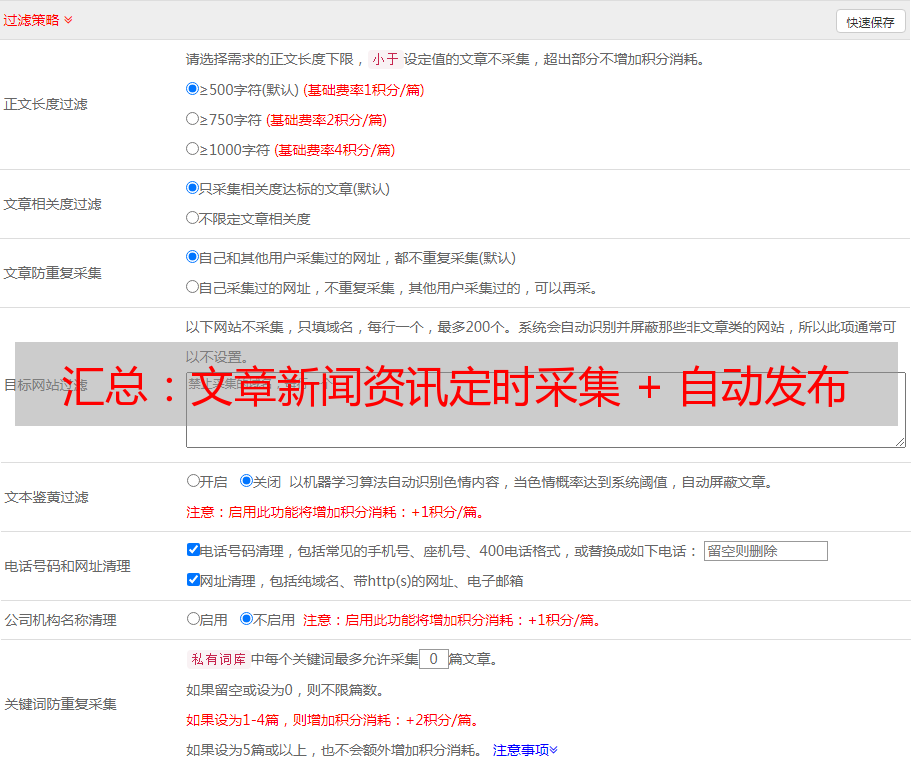Select 自己采集过的网址,不重复采集 option
The height and width of the screenshot is (768, 912).
pos(193,287)
